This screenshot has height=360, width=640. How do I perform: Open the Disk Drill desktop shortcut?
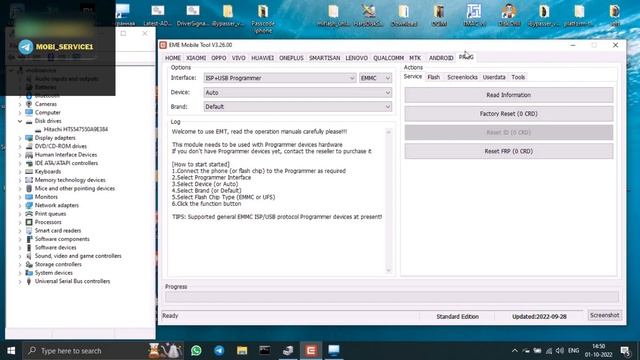coord(509,16)
